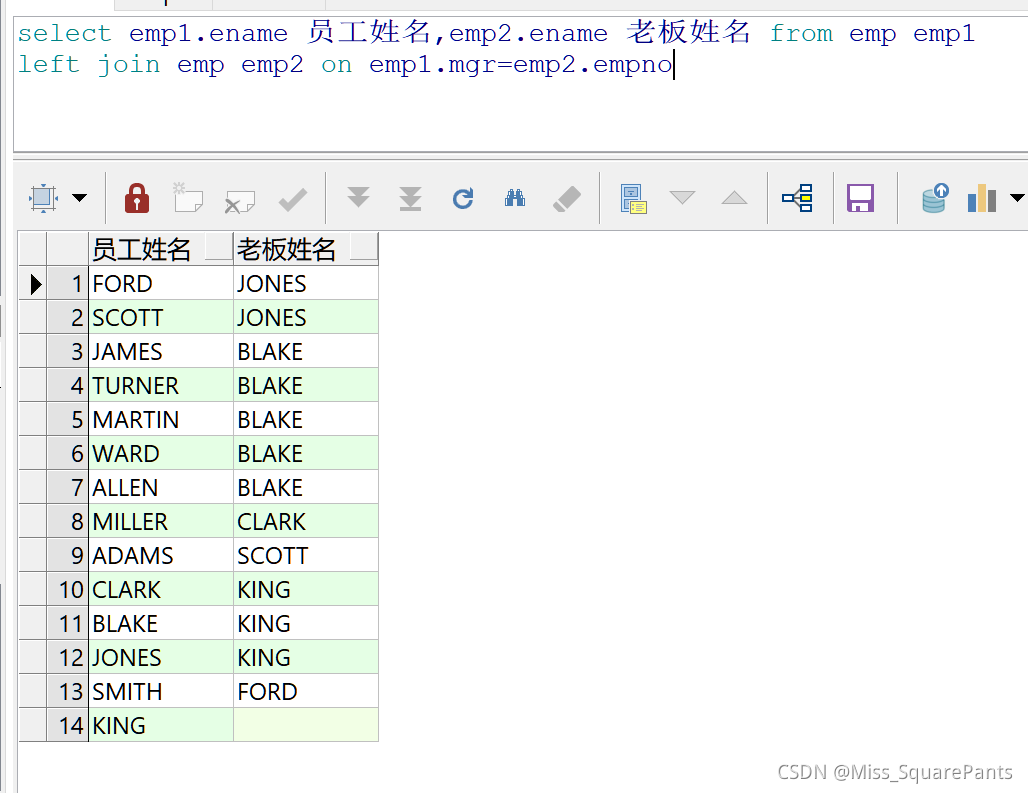Select the SCOTT cell in row 2
Image resolution: width=1028 pixels, height=793 pixels.
coord(161,318)
